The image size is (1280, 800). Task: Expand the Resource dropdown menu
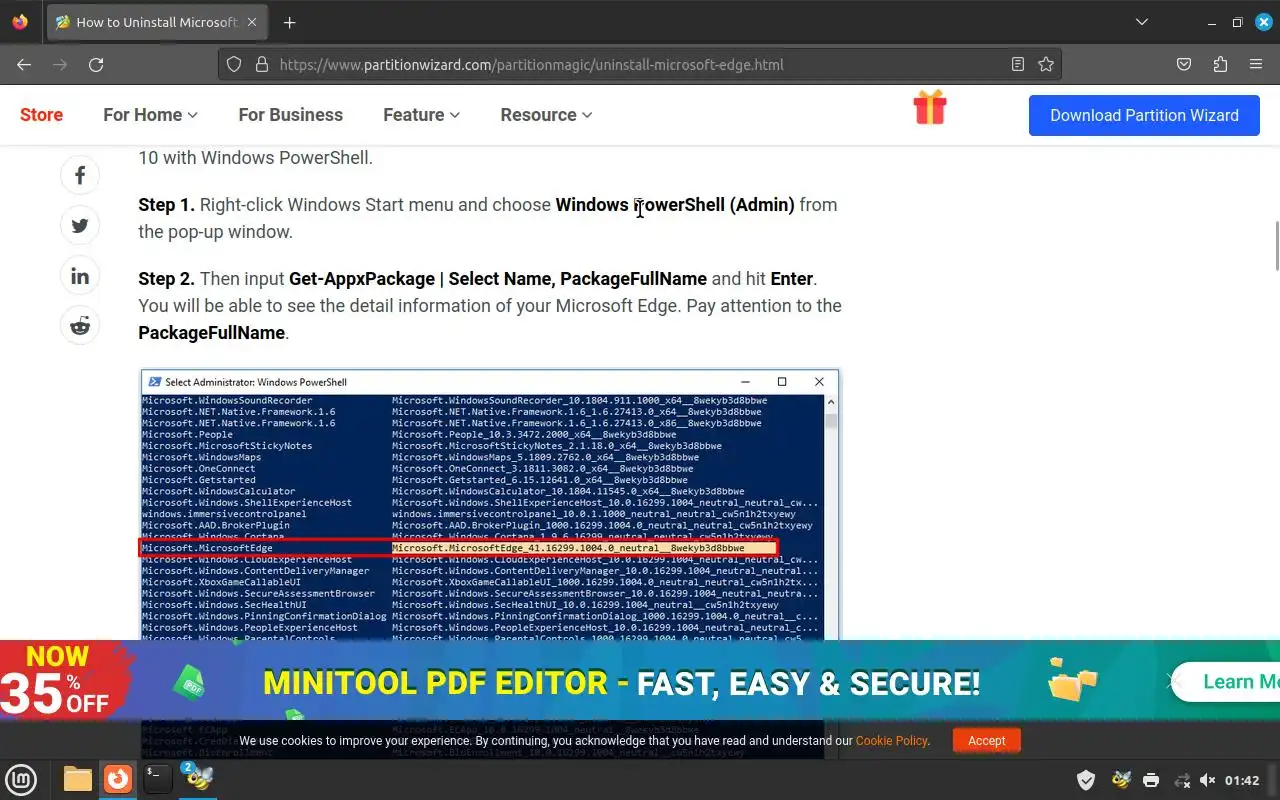click(x=546, y=115)
